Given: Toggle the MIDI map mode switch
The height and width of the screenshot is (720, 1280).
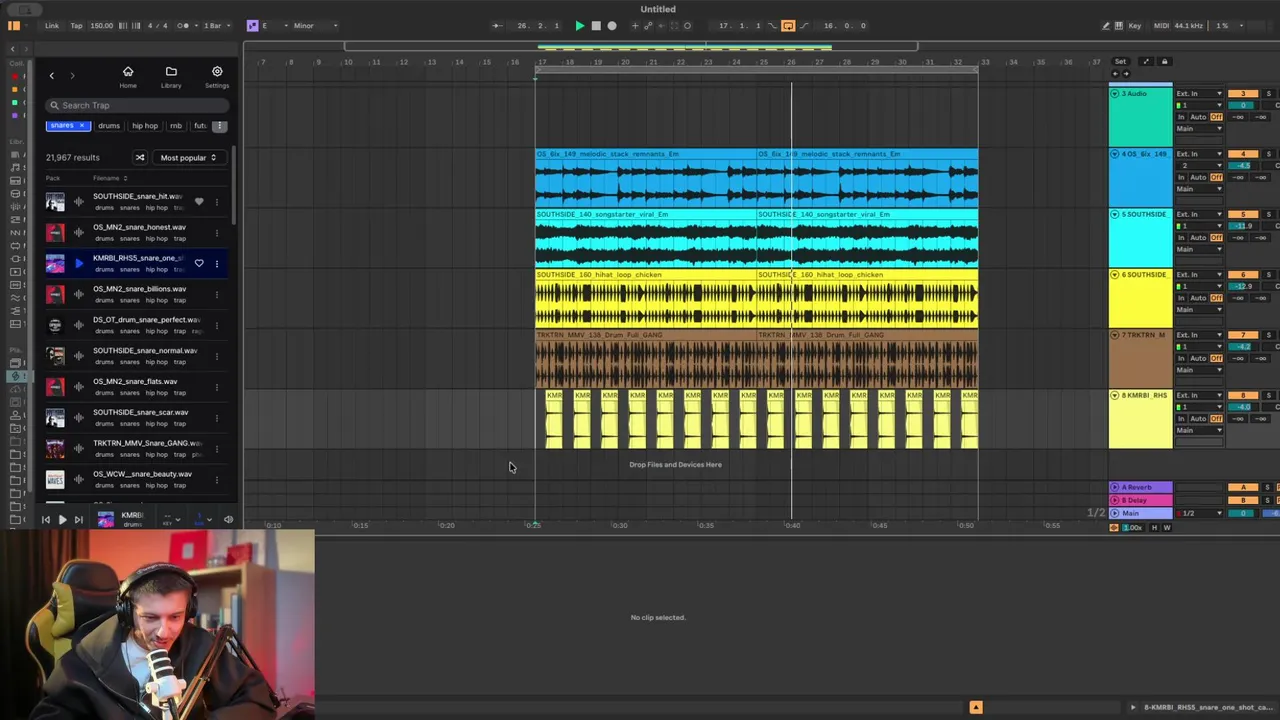Looking at the screenshot, I should pyautogui.click(x=1161, y=25).
